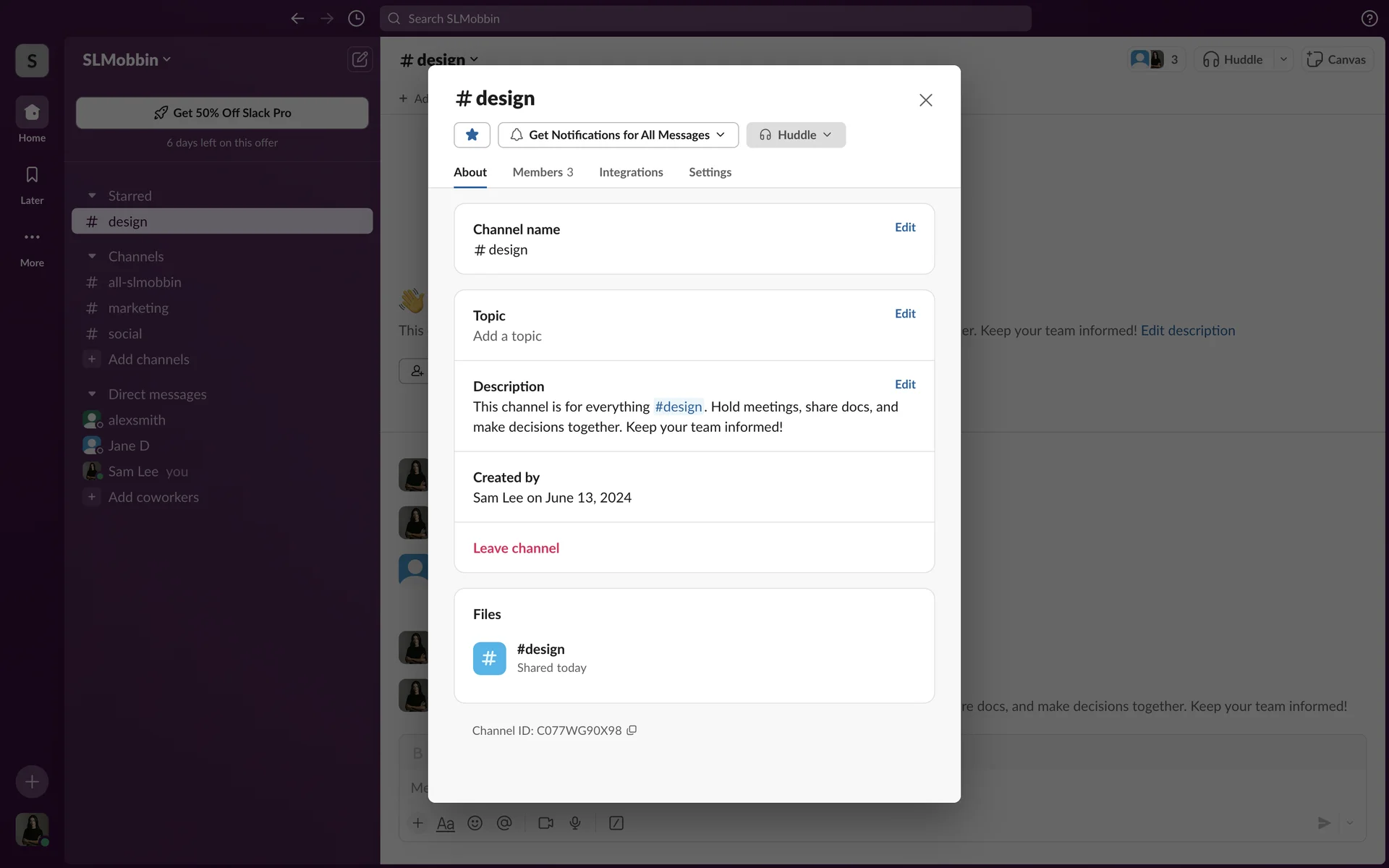The image size is (1389, 868).
Task: Switch to the Members tab
Action: (542, 172)
